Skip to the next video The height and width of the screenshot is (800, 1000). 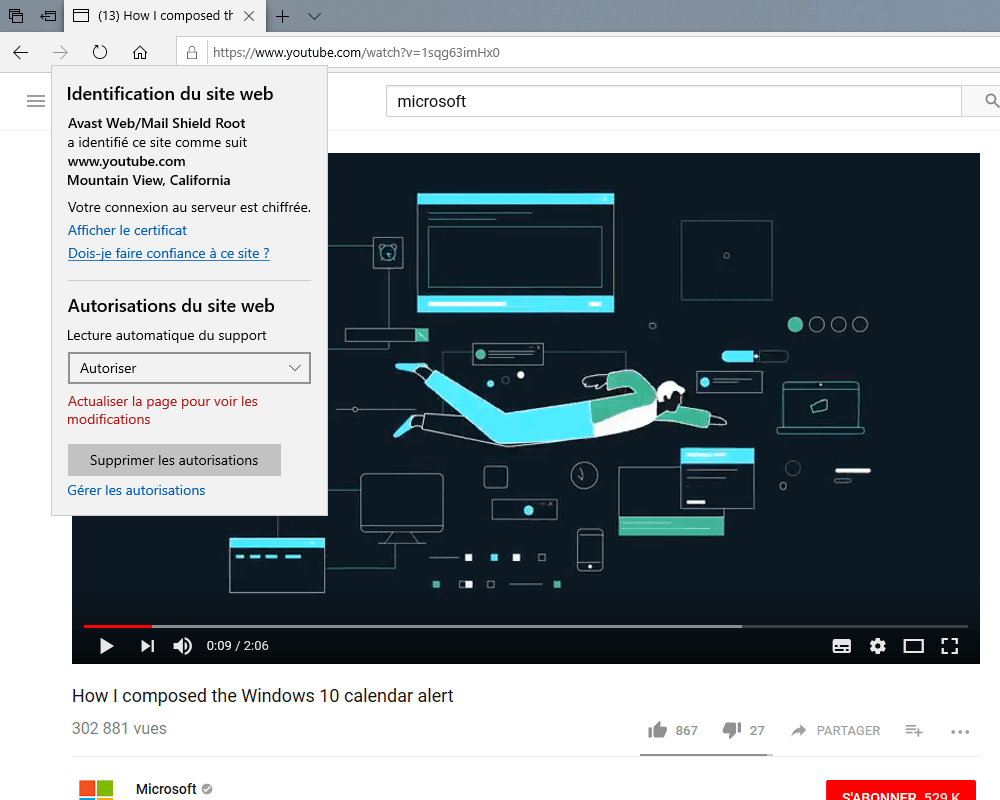pos(147,646)
